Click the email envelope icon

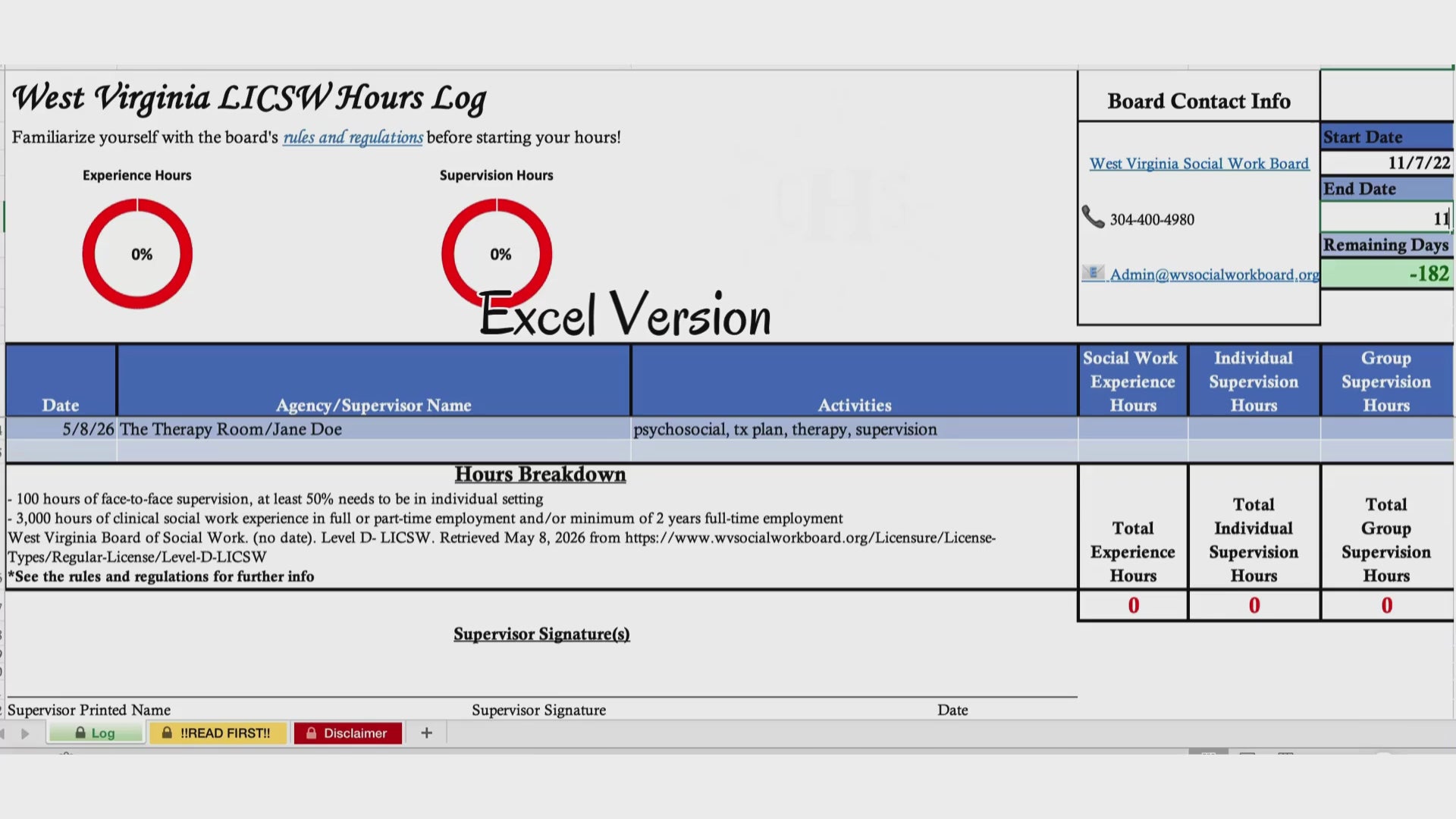point(1093,273)
